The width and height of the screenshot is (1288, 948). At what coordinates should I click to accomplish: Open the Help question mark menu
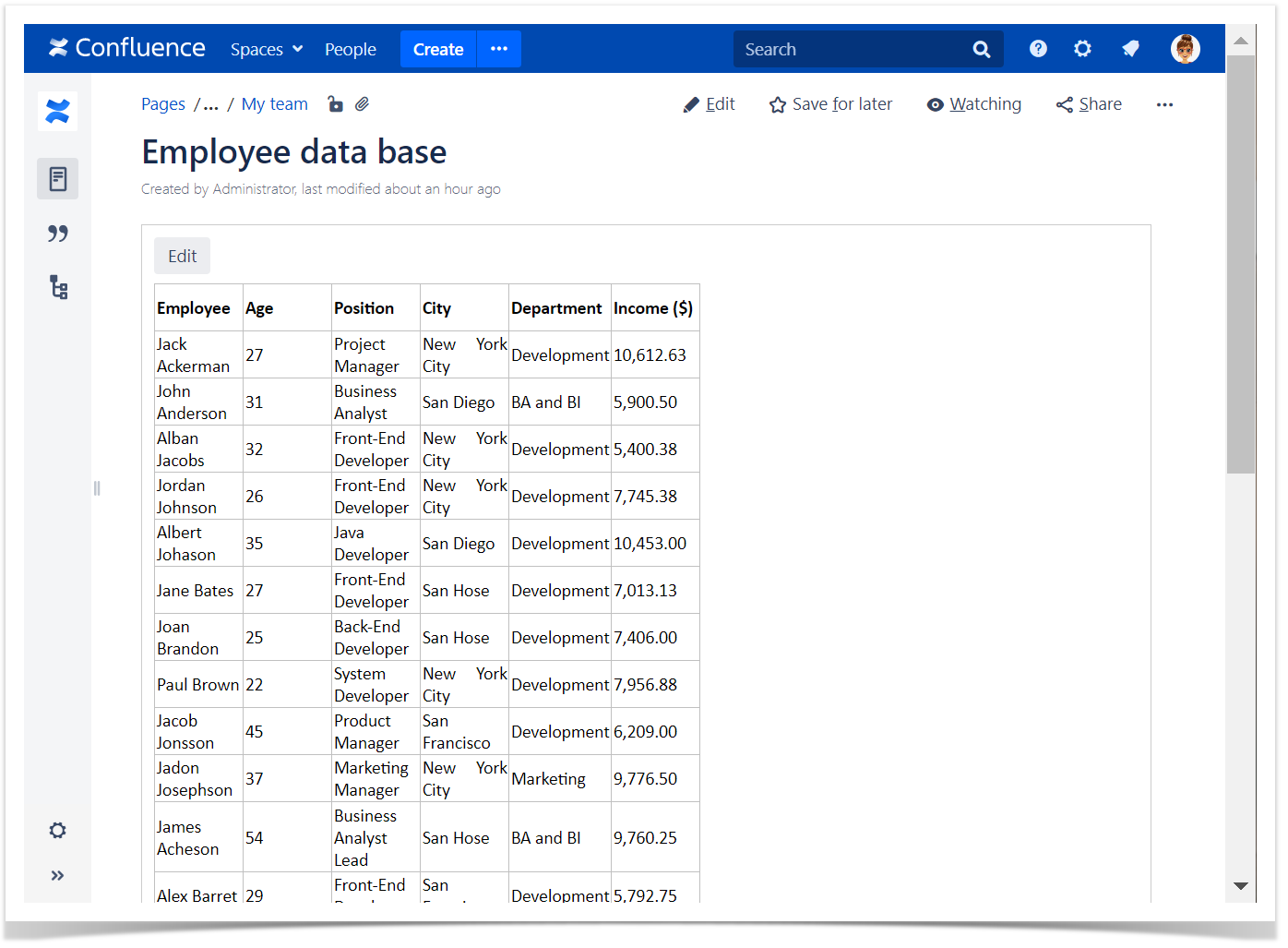pyautogui.click(x=1038, y=49)
